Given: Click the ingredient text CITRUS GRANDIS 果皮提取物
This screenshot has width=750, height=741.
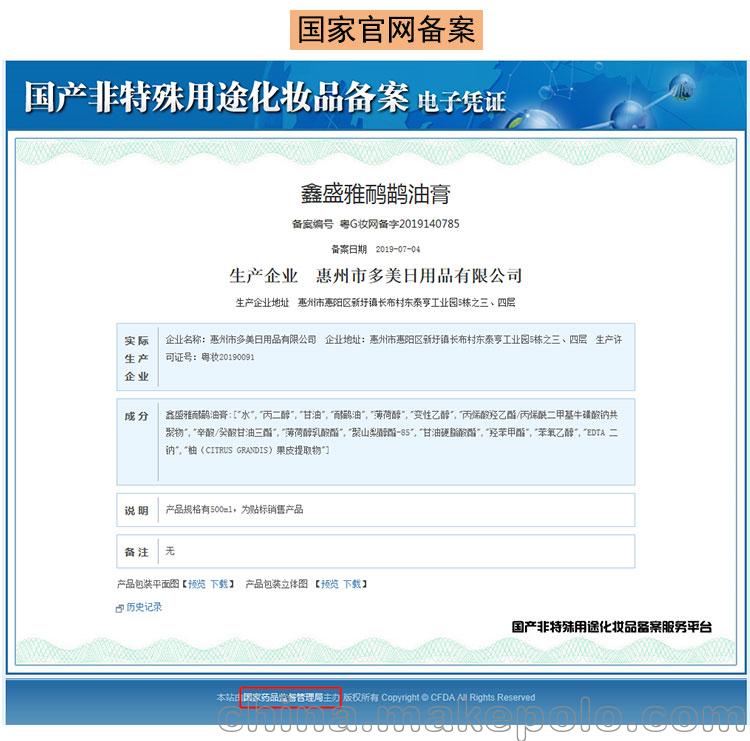Looking at the screenshot, I should 259,450.
